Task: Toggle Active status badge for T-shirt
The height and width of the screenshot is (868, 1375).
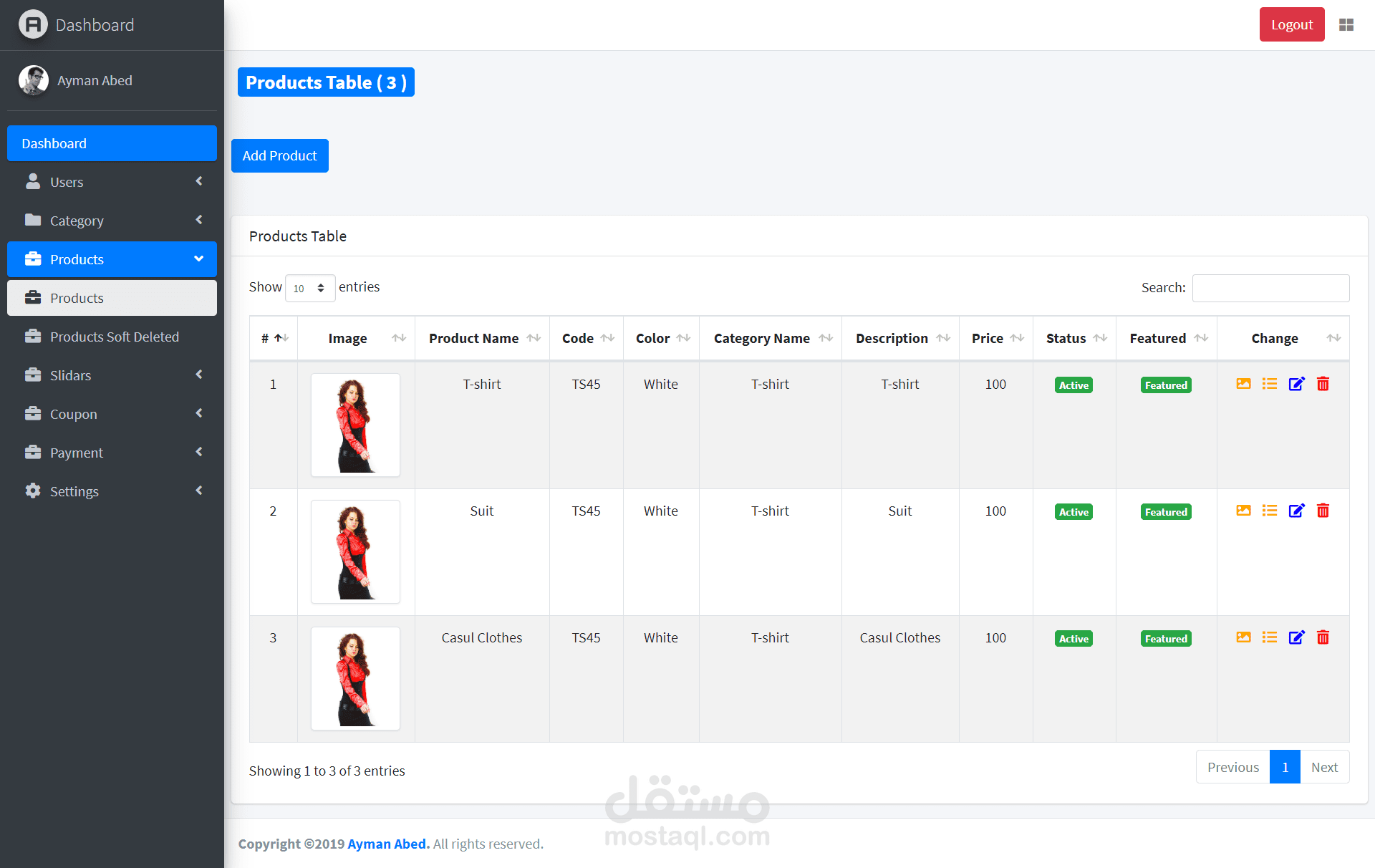Action: click(x=1074, y=385)
